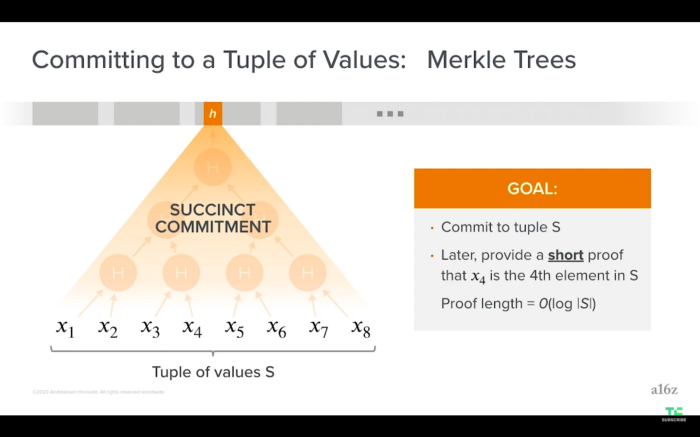Click the second gray block in chain

[x=147, y=113]
